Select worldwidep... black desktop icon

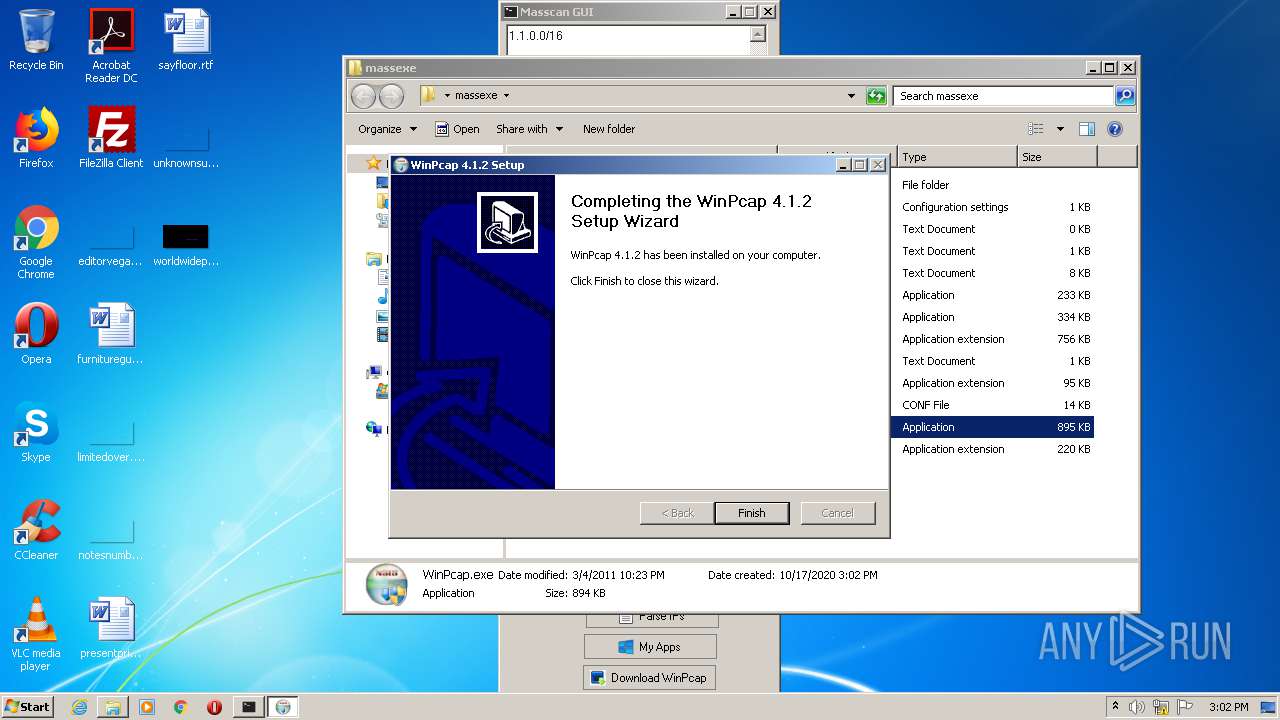[186, 242]
